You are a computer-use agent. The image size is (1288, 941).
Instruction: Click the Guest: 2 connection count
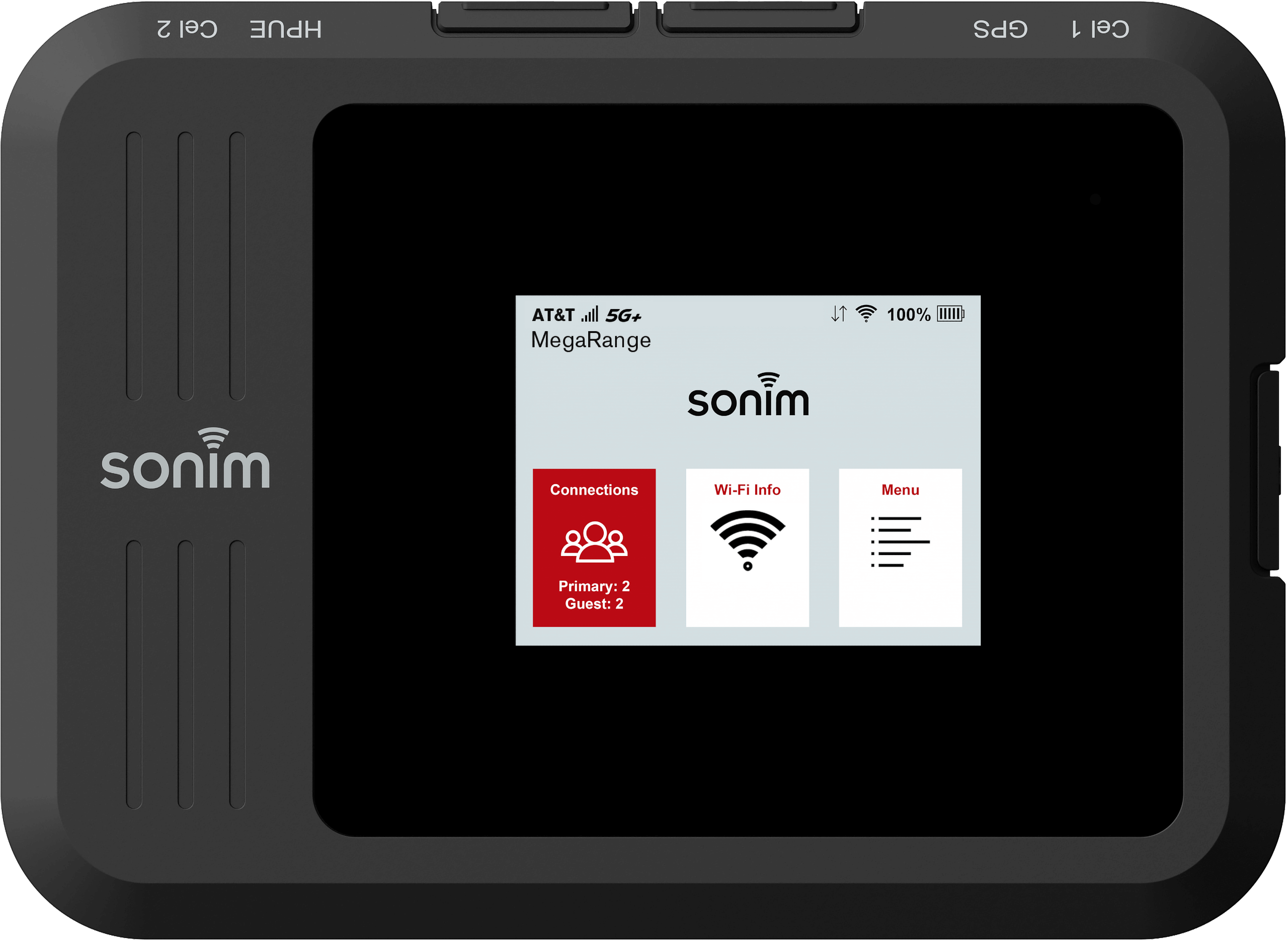coord(594,604)
